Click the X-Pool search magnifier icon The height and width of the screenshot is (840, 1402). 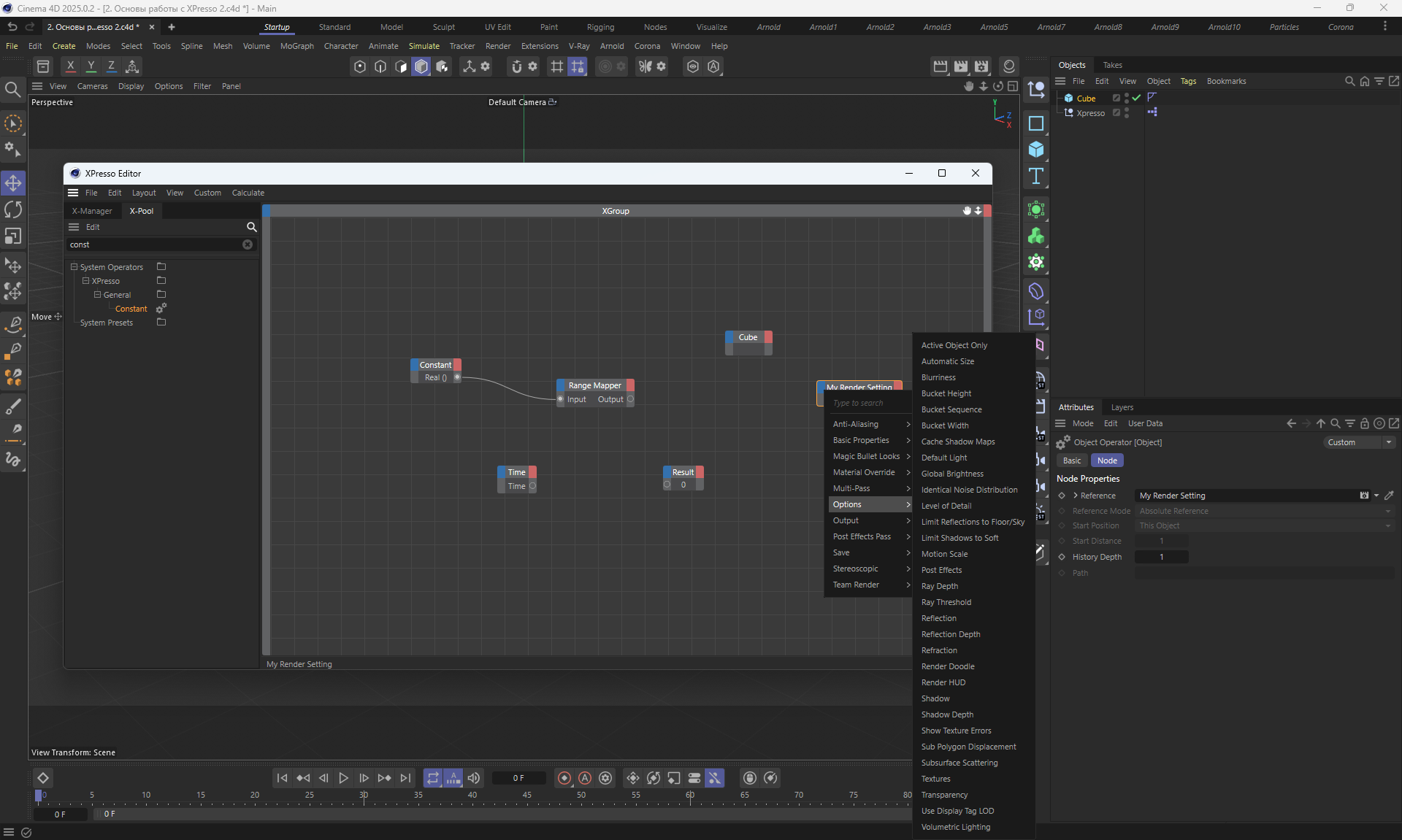(251, 227)
